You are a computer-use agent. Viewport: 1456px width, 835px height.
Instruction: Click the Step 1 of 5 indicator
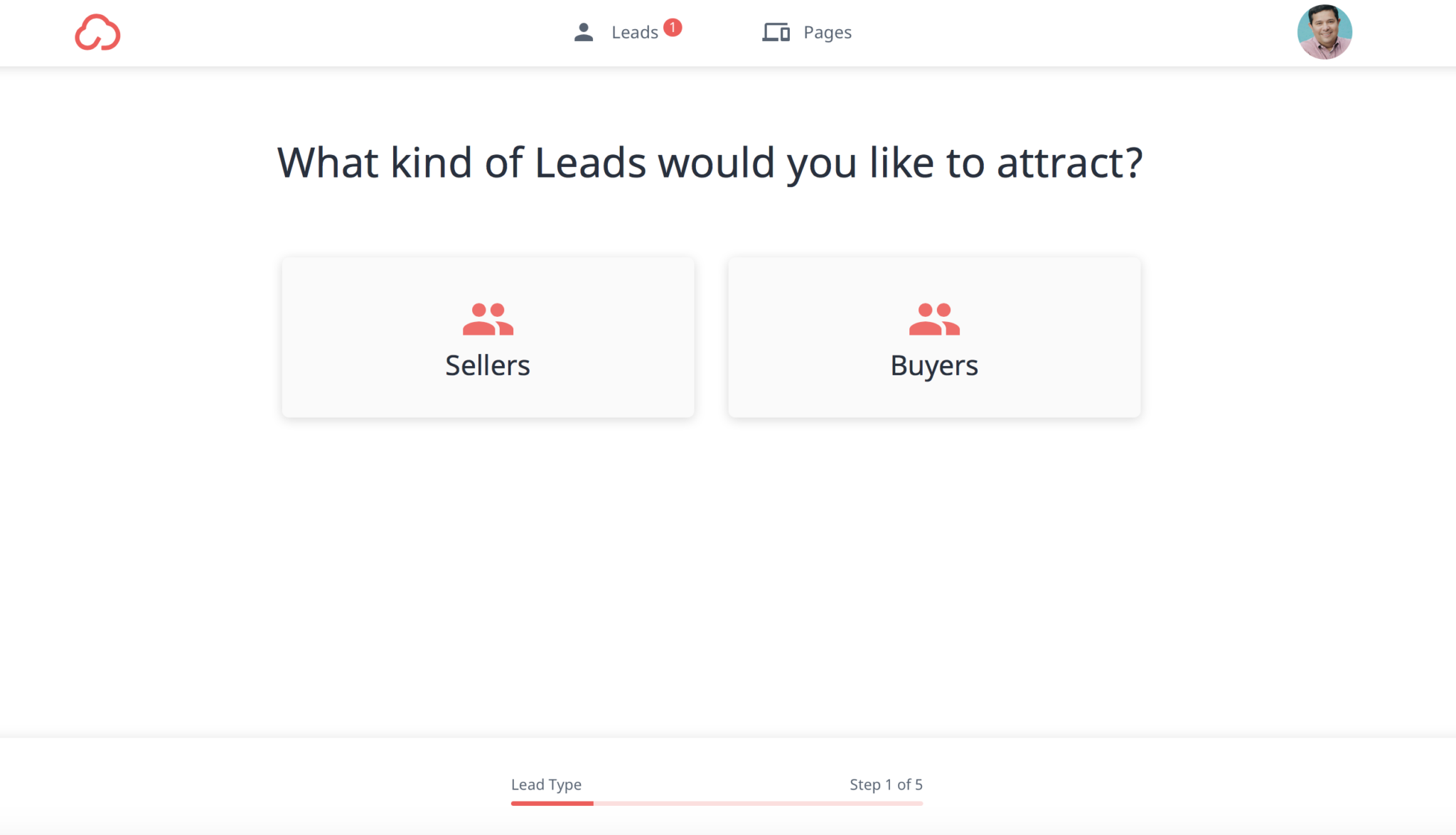pyautogui.click(x=886, y=785)
